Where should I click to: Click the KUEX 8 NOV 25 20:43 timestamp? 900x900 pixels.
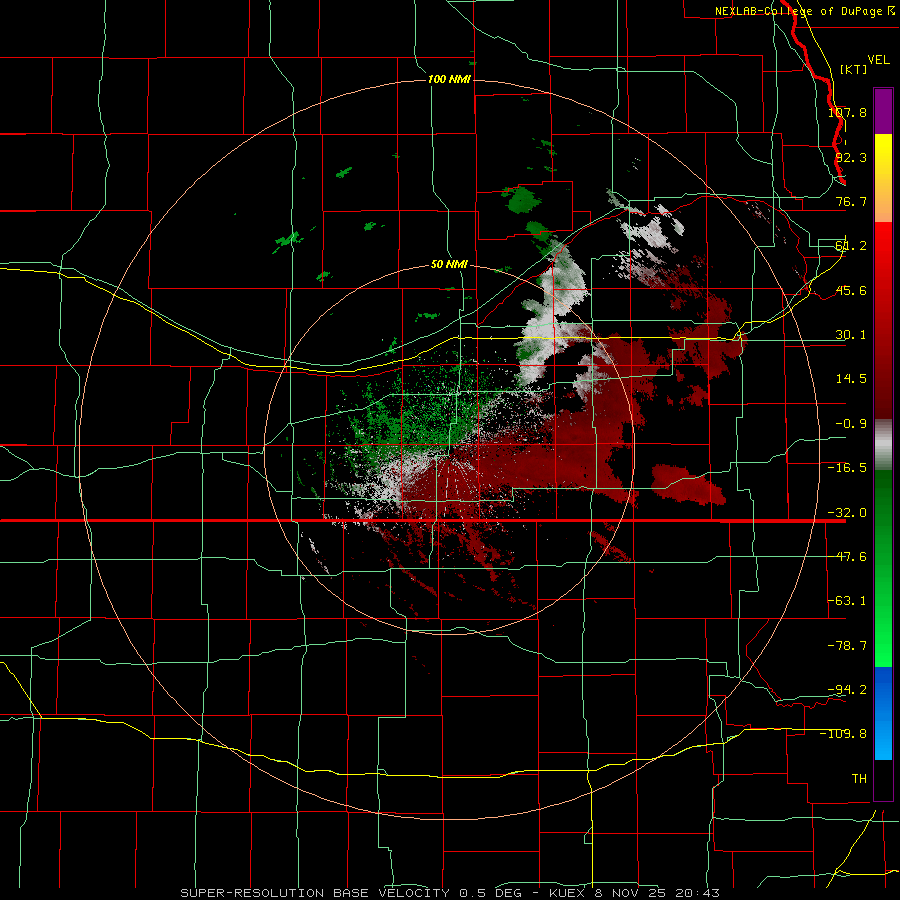click(634, 893)
